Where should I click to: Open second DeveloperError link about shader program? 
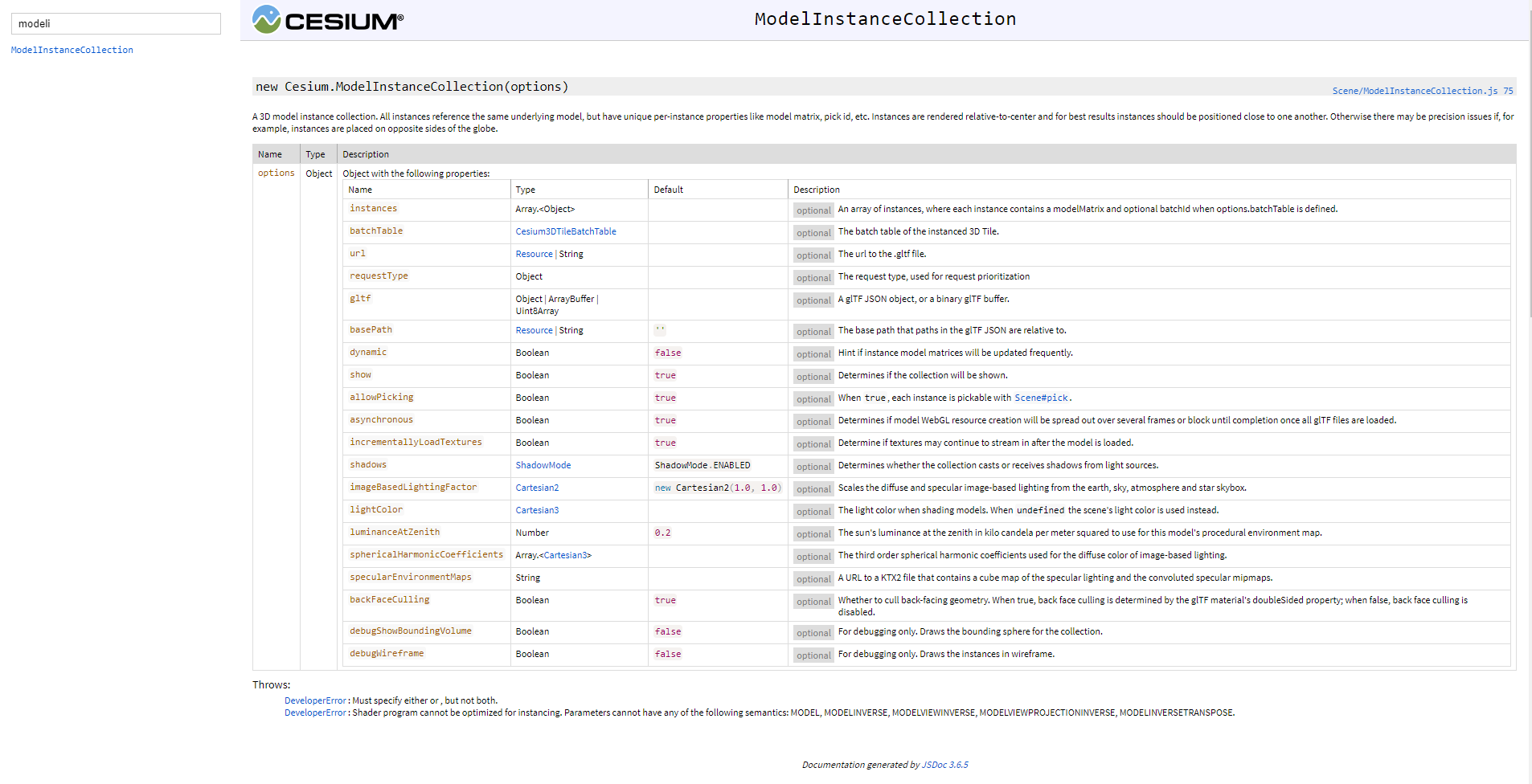(x=315, y=713)
